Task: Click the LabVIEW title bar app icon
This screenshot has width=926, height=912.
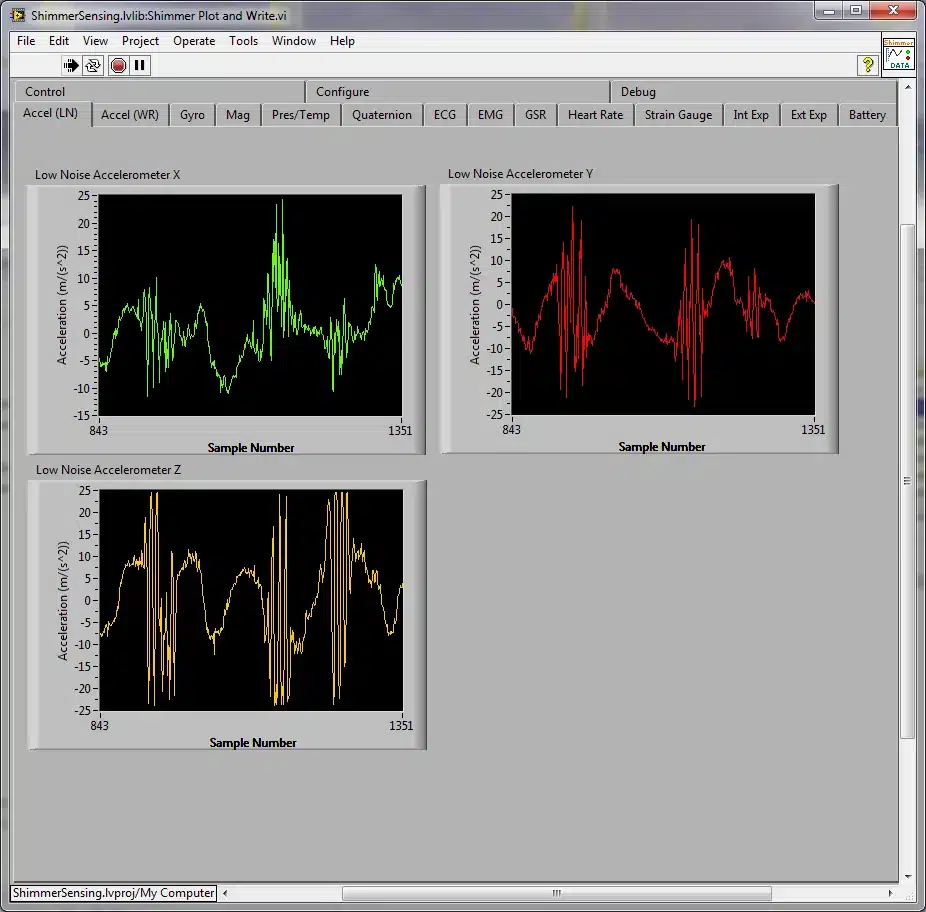Action: (18, 15)
